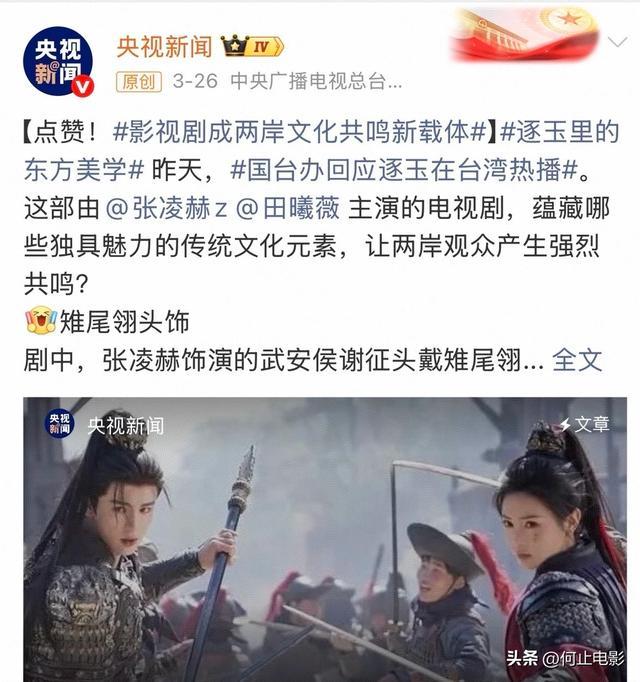This screenshot has height=682, width=640.
Task: Tap the lightning 文章 article badge
Action: 584,424
